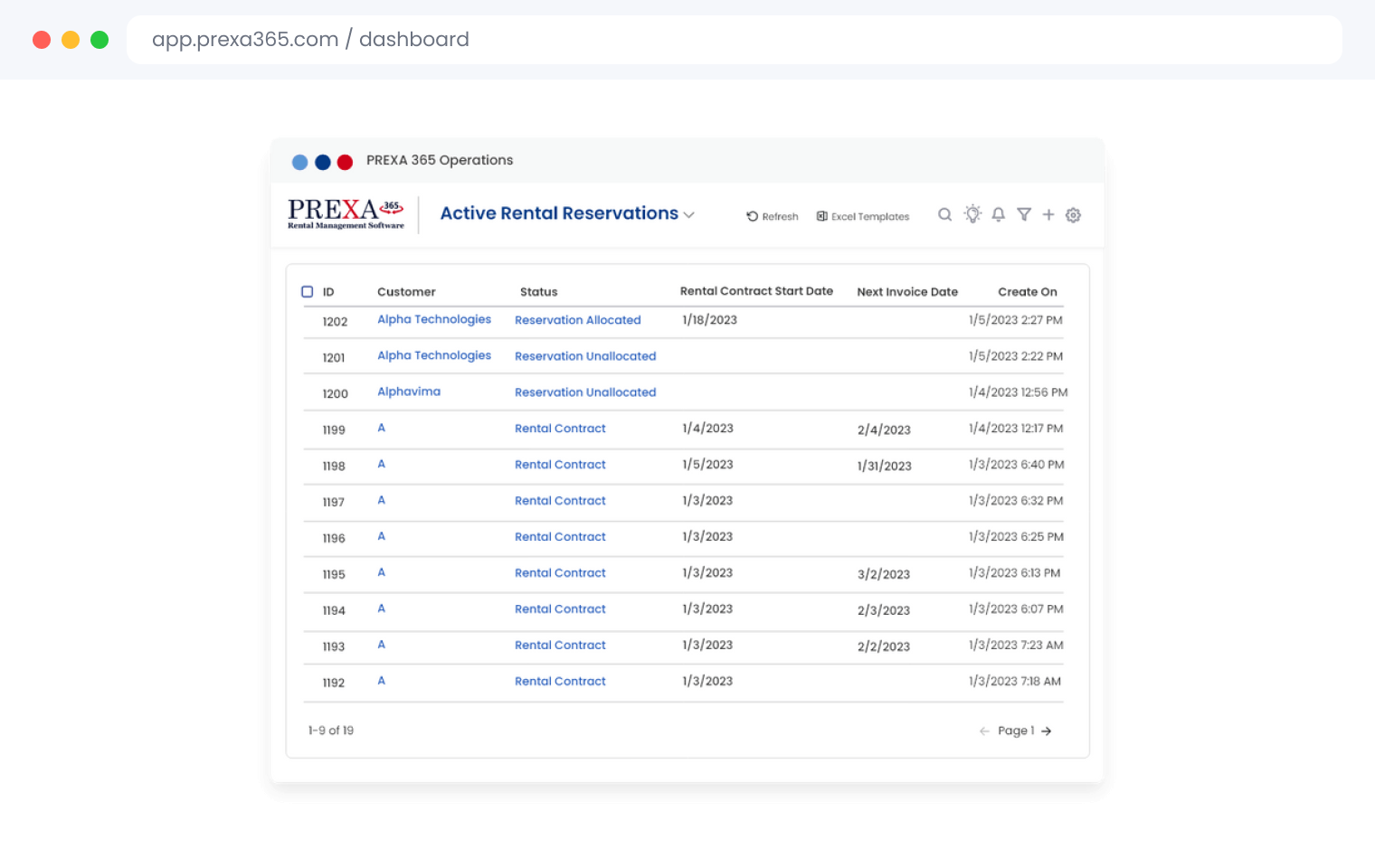The width and height of the screenshot is (1375, 868).
Task: Click the search magnifier icon
Action: pyautogui.click(x=944, y=214)
